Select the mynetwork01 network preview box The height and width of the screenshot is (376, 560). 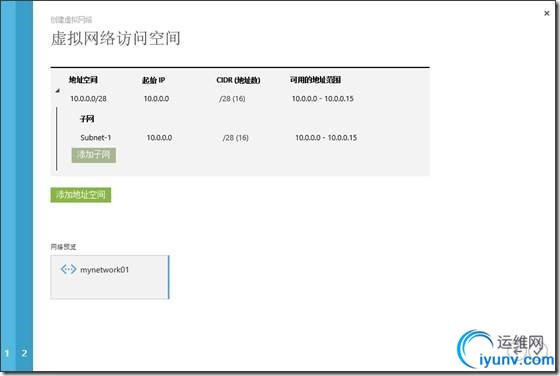pos(110,277)
